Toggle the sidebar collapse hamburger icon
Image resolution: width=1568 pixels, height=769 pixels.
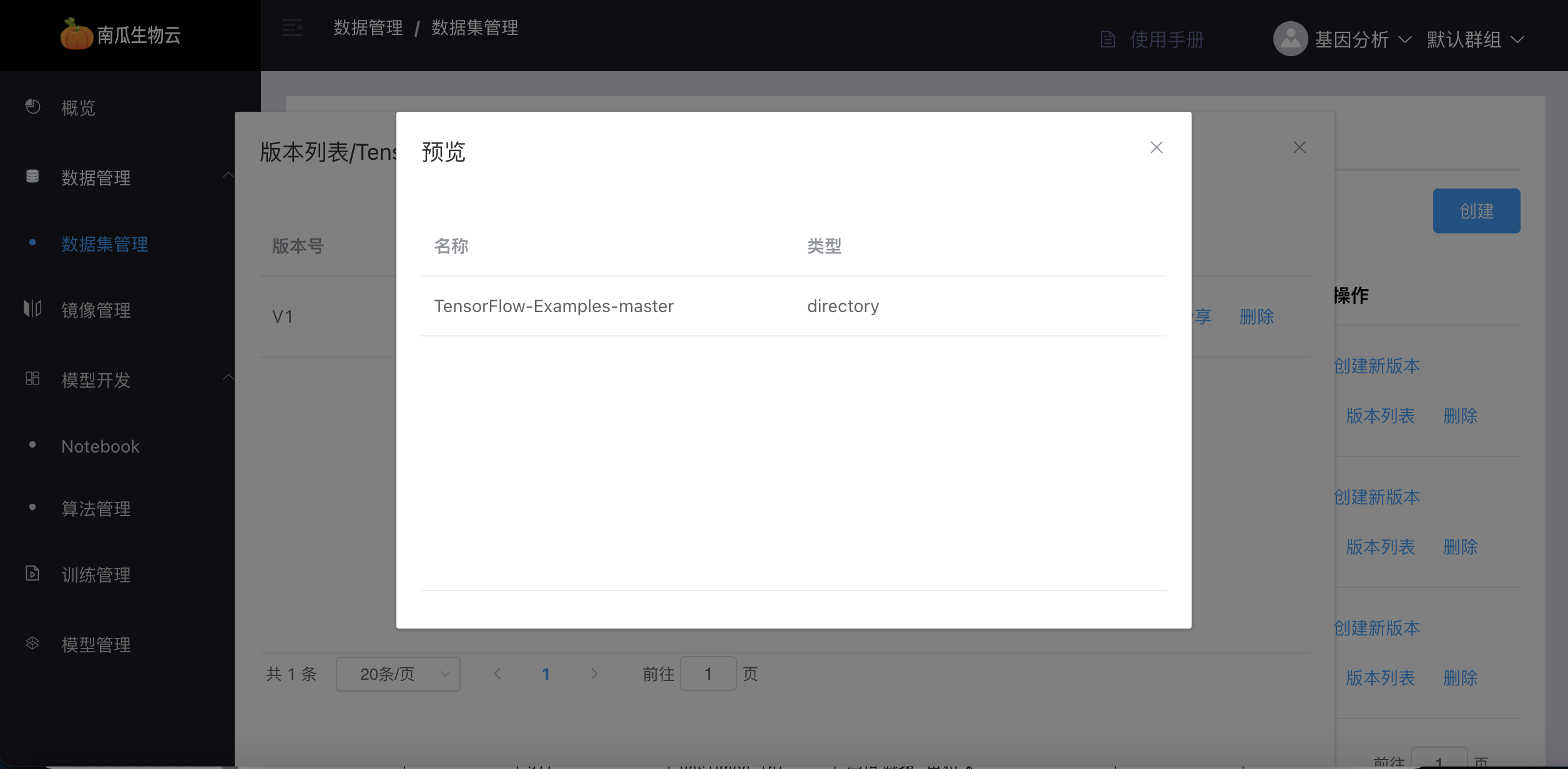point(292,27)
